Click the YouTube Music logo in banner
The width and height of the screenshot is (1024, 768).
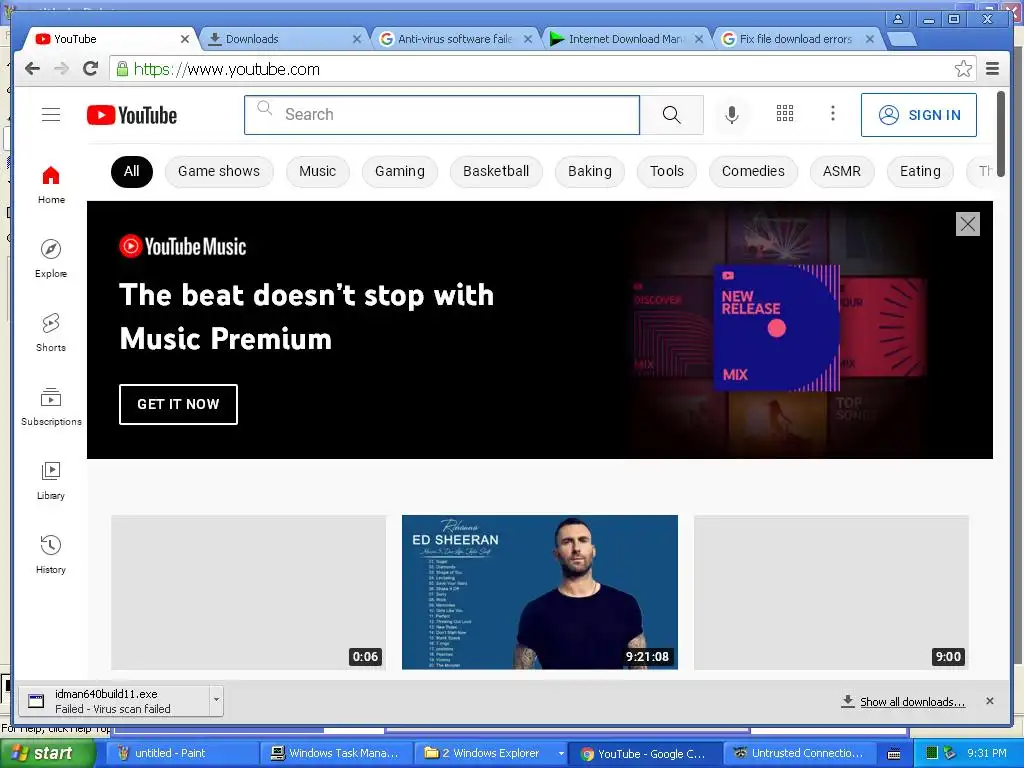(x=183, y=246)
